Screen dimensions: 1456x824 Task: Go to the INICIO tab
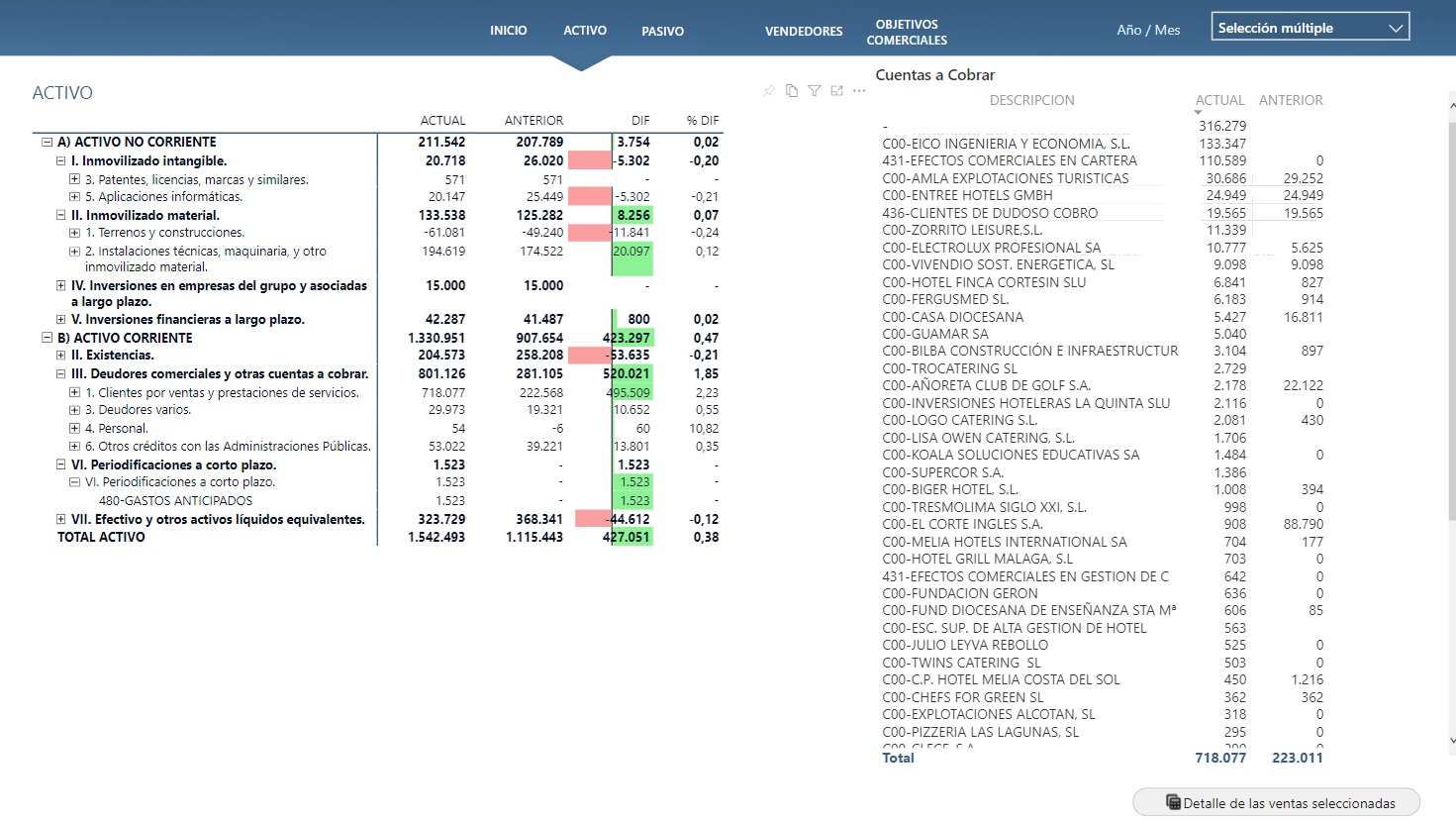coord(508,31)
